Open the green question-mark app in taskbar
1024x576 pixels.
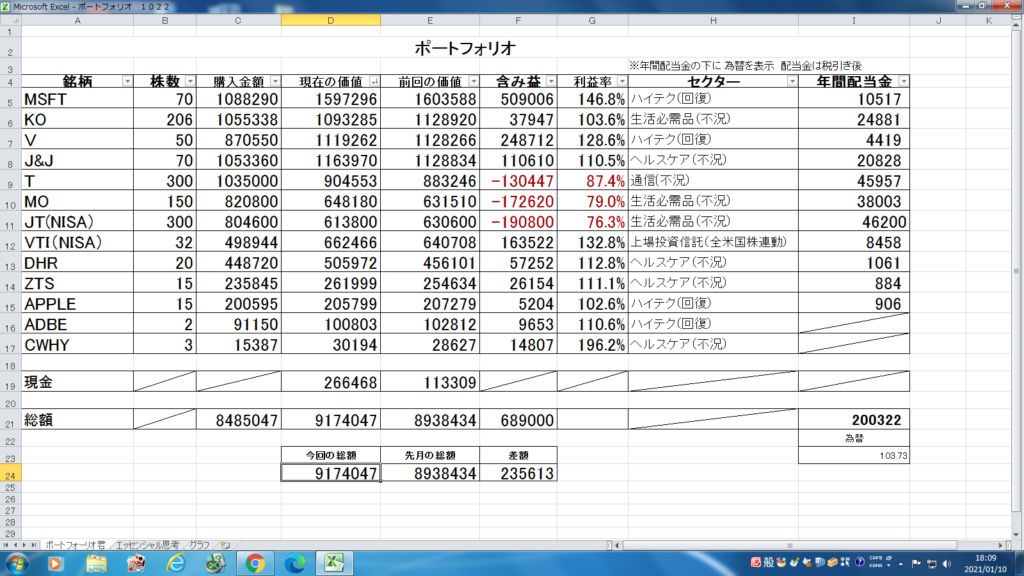click(215, 563)
